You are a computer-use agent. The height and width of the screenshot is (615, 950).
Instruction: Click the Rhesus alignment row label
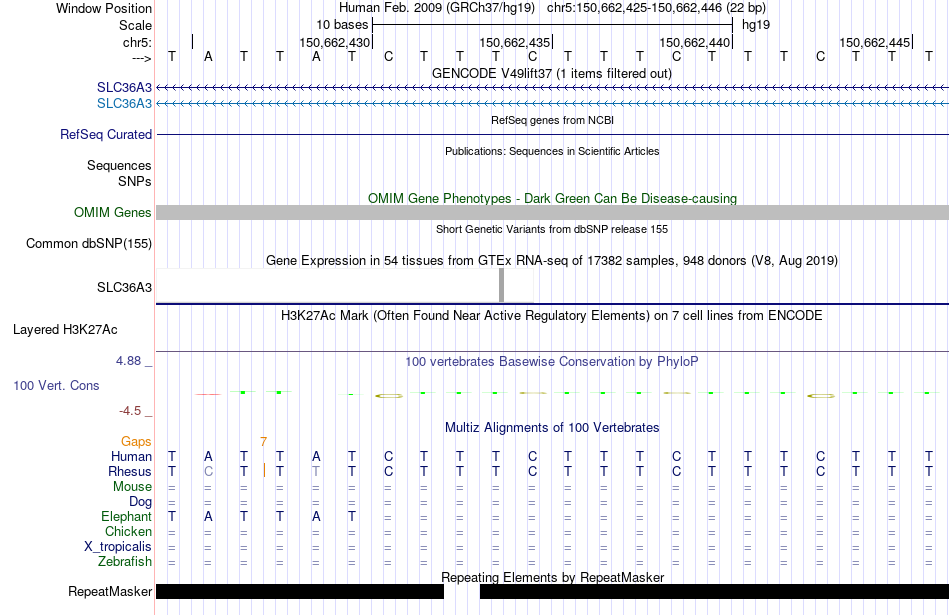[x=130, y=471]
